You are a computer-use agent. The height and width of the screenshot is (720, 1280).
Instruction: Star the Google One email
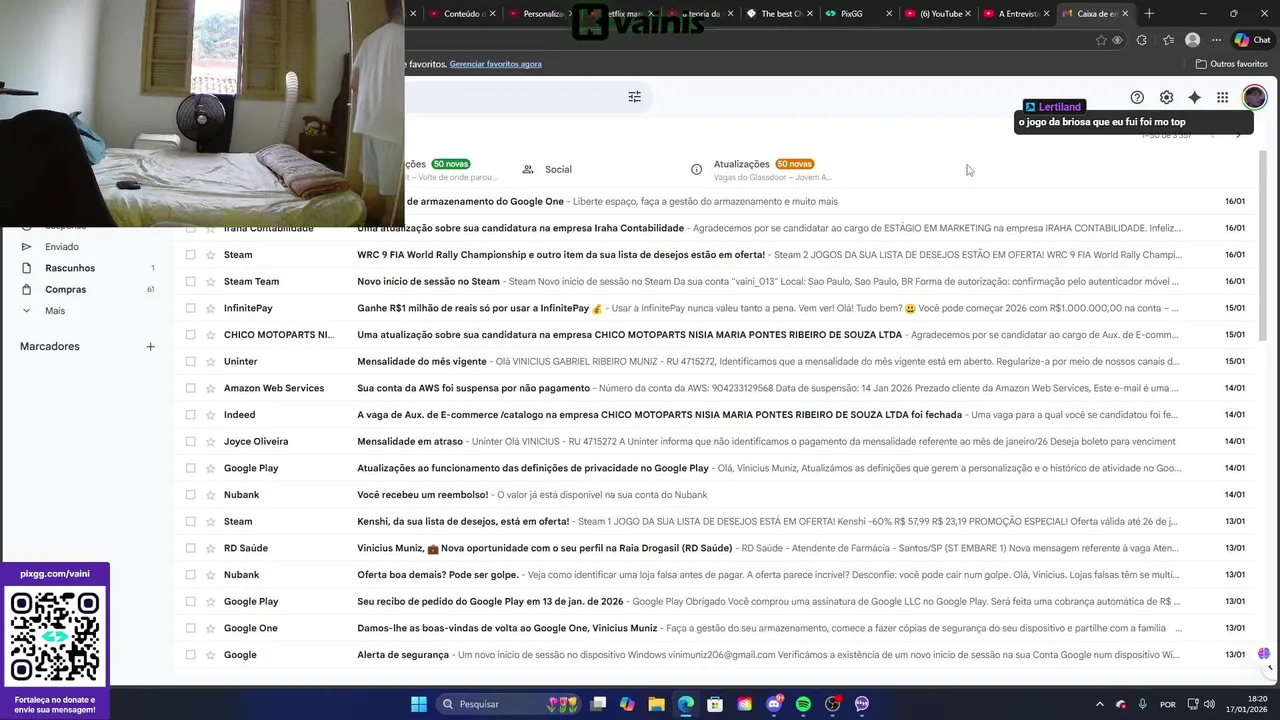point(210,628)
